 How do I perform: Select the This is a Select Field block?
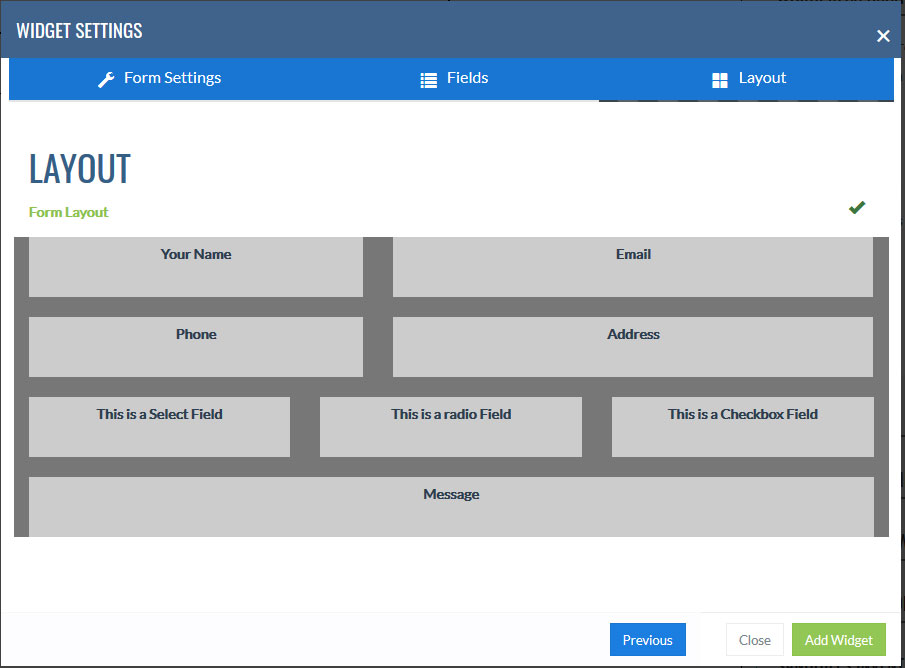click(x=159, y=427)
